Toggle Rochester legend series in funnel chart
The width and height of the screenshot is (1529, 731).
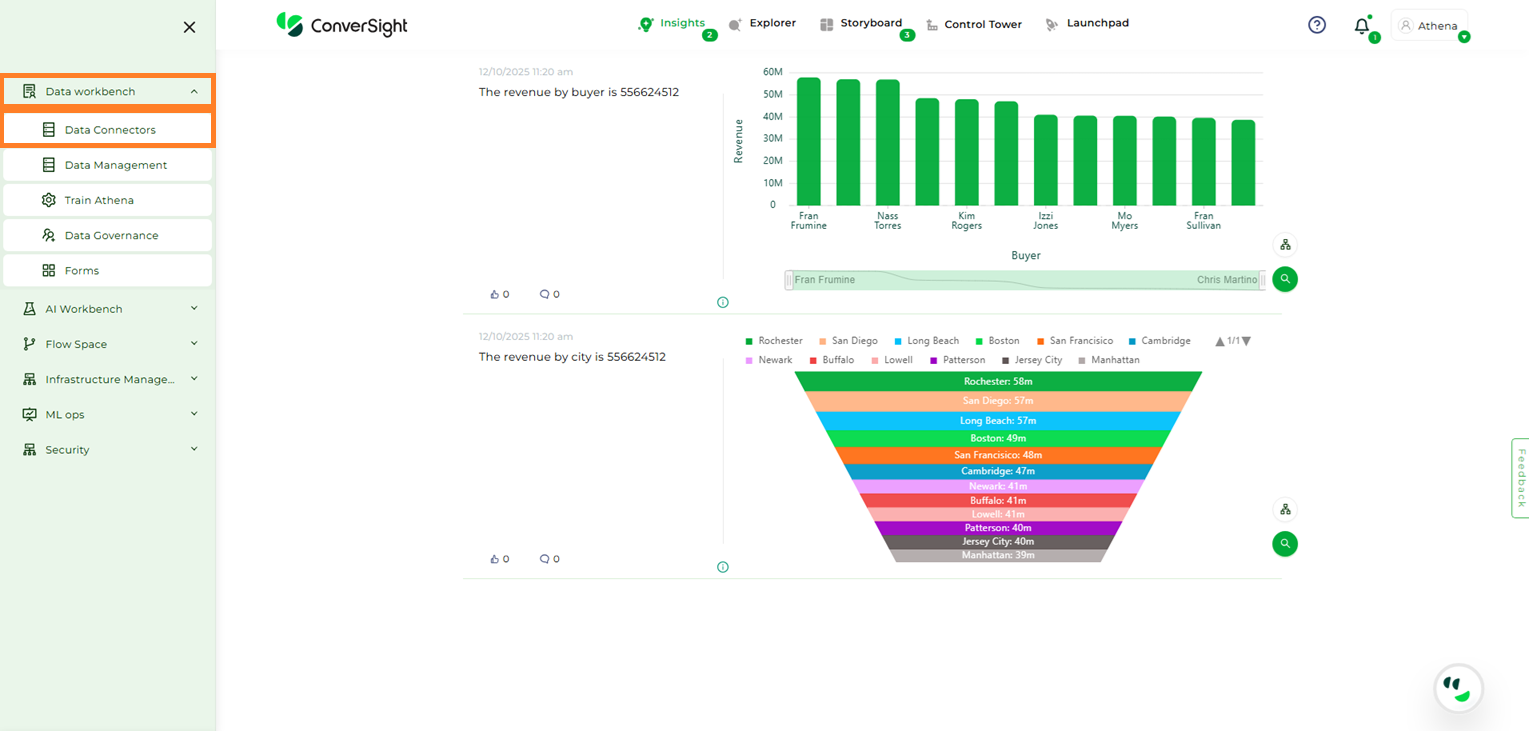click(x=774, y=341)
